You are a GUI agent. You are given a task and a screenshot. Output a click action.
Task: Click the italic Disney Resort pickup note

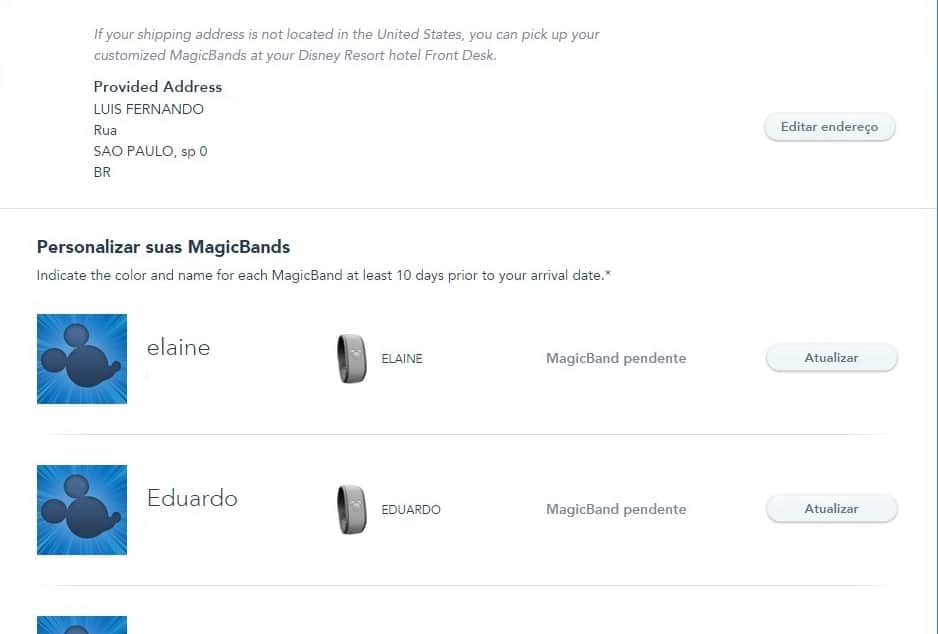tap(346, 44)
